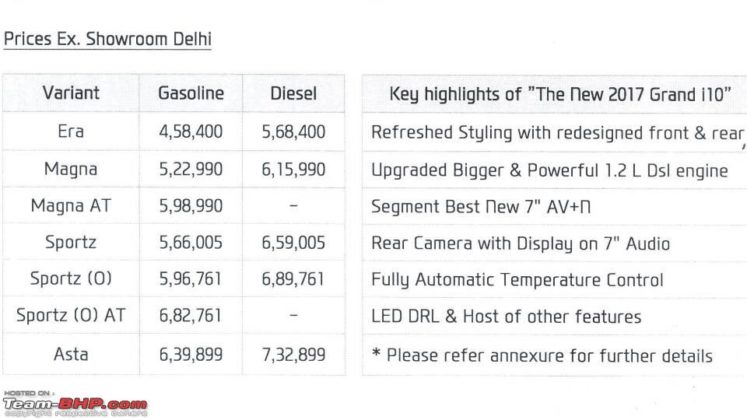Select the Sportz (O) variant cell
Image resolution: width=747 pixels, height=420 pixels.
coord(71,280)
